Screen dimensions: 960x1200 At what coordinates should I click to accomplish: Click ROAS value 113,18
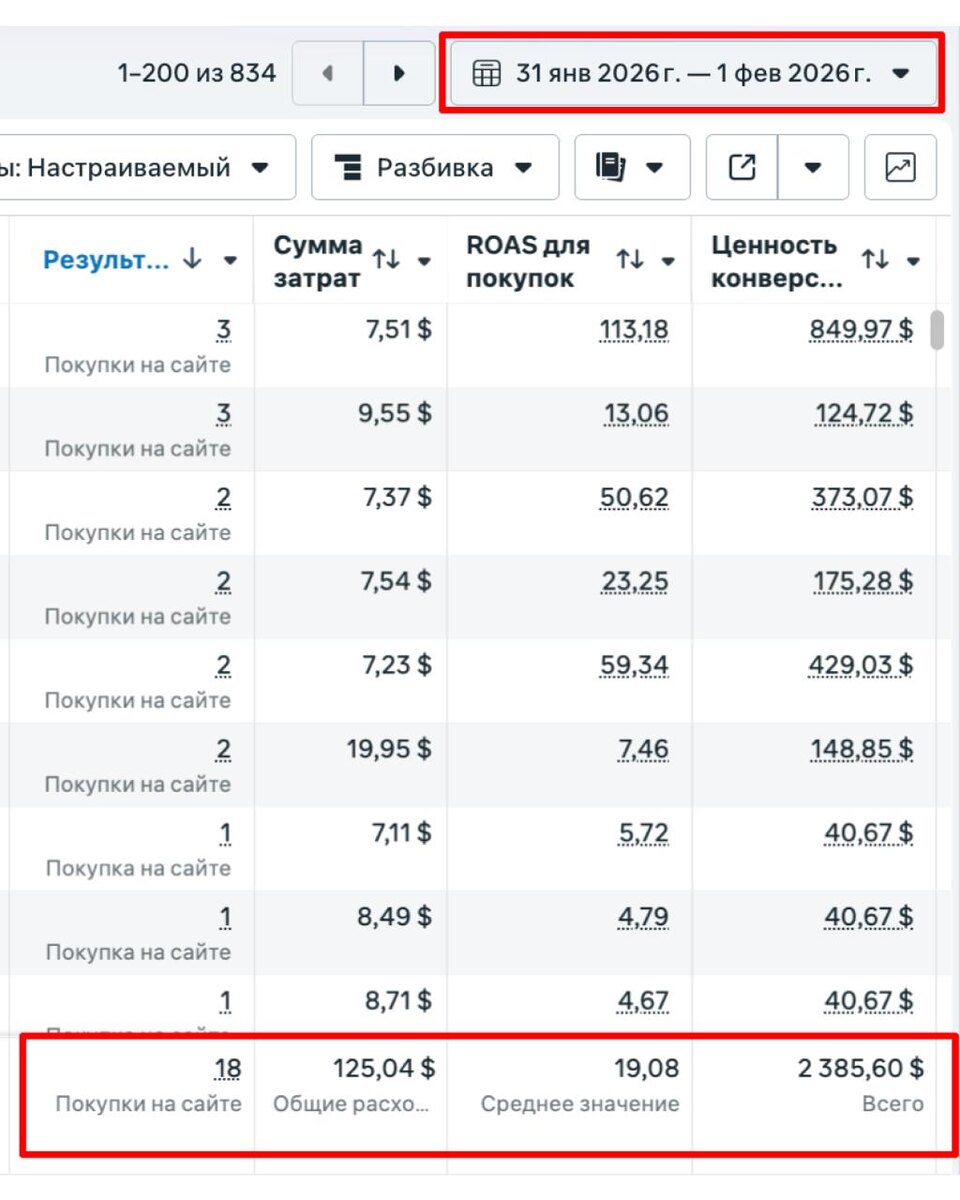634,330
